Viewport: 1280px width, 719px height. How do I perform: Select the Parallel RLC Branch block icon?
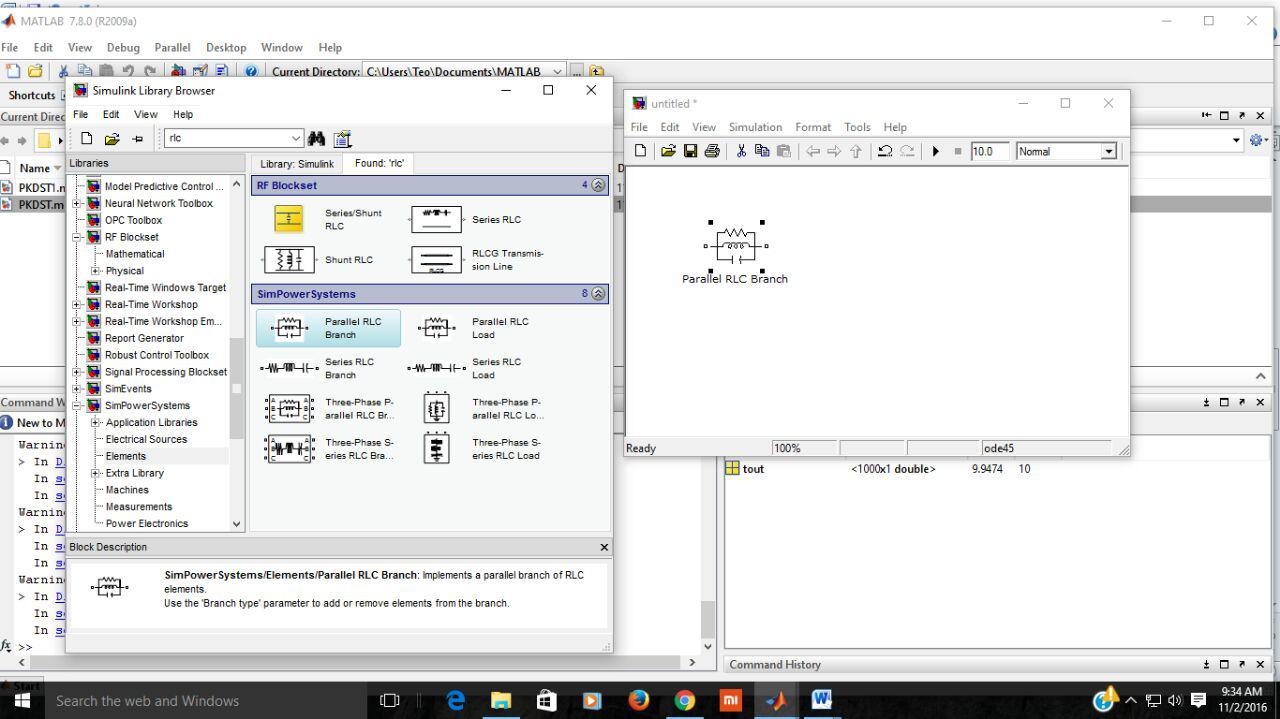[x=288, y=327]
